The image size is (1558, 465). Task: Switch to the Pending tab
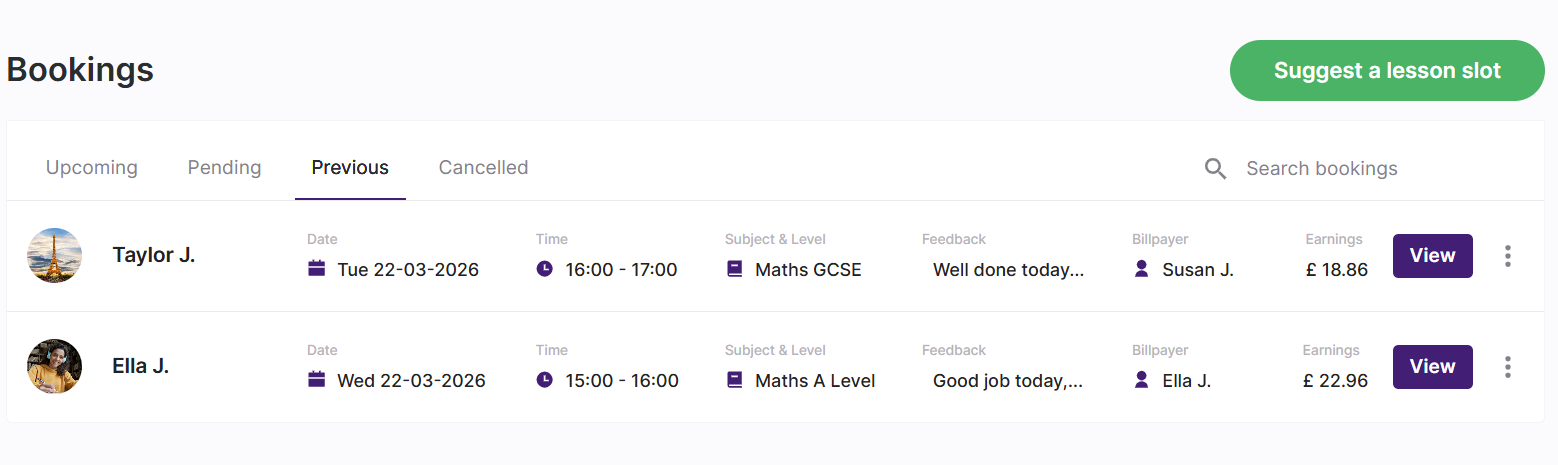[x=224, y=168]
